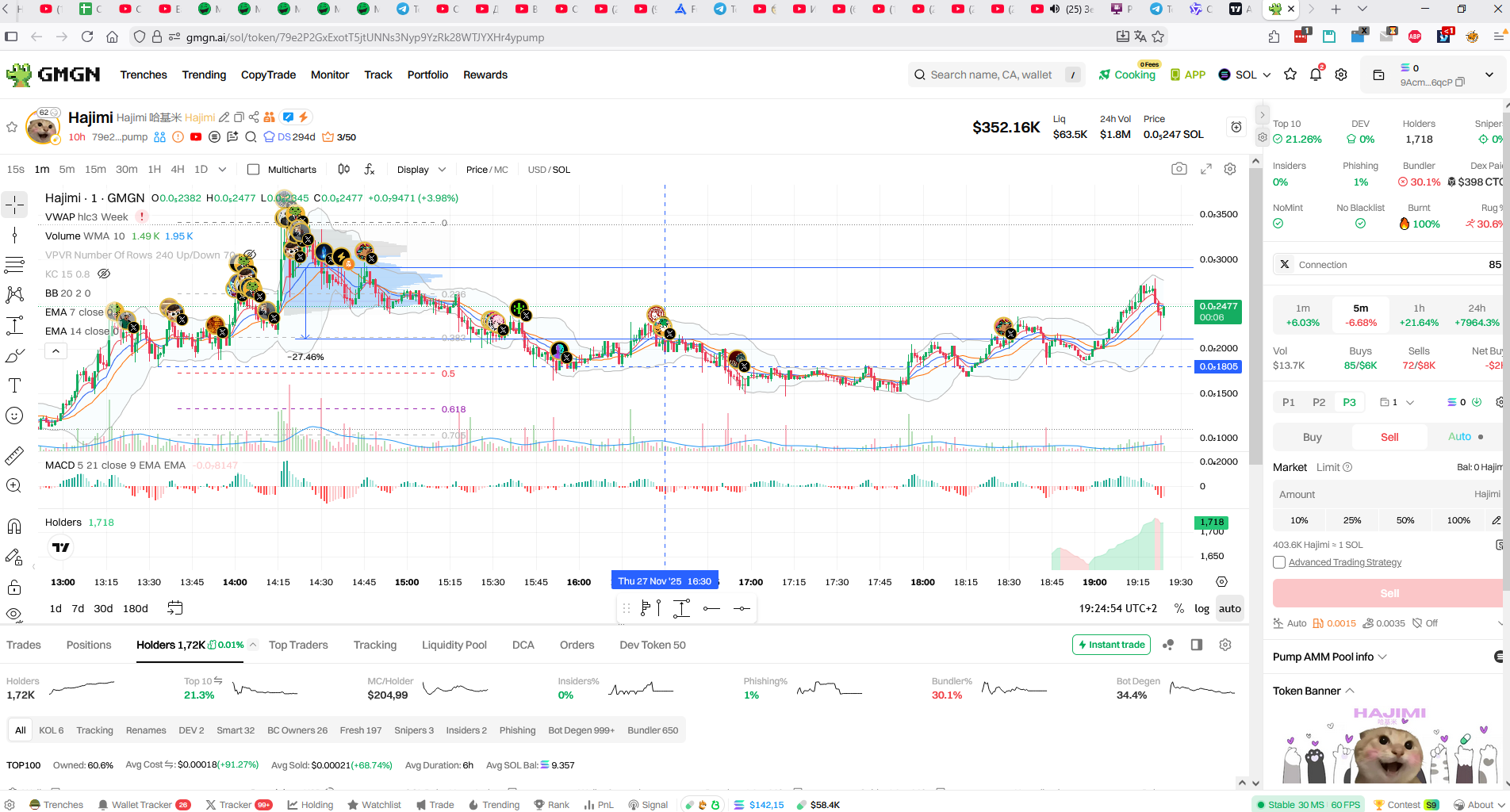Collapse the right side panel
Screen dimensions: 1510x812
(1263, 115)
